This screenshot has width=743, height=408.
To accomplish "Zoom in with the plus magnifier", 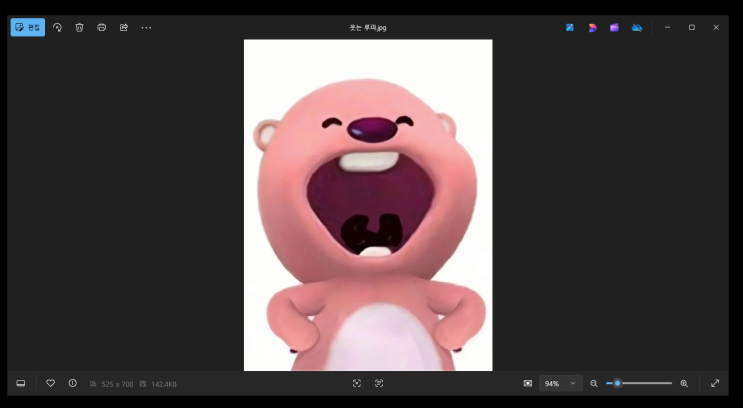I will (x=684, y=383).
